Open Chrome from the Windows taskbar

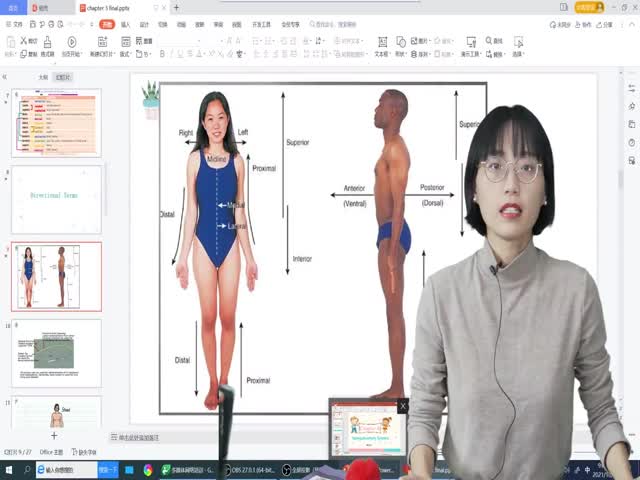pyautogui.click(x=147, y=469)
